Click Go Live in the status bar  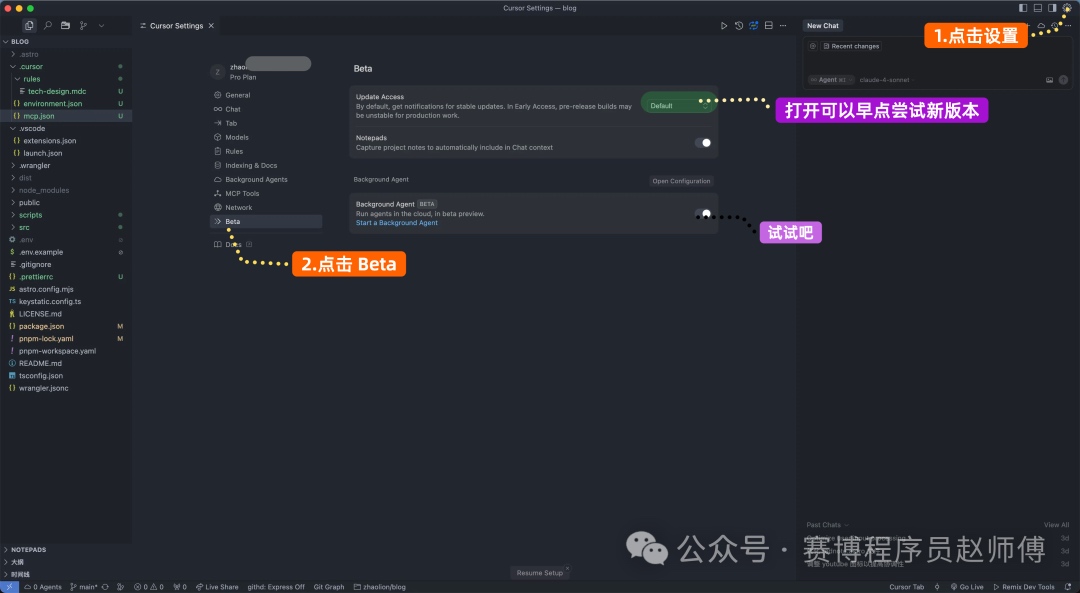967,587
